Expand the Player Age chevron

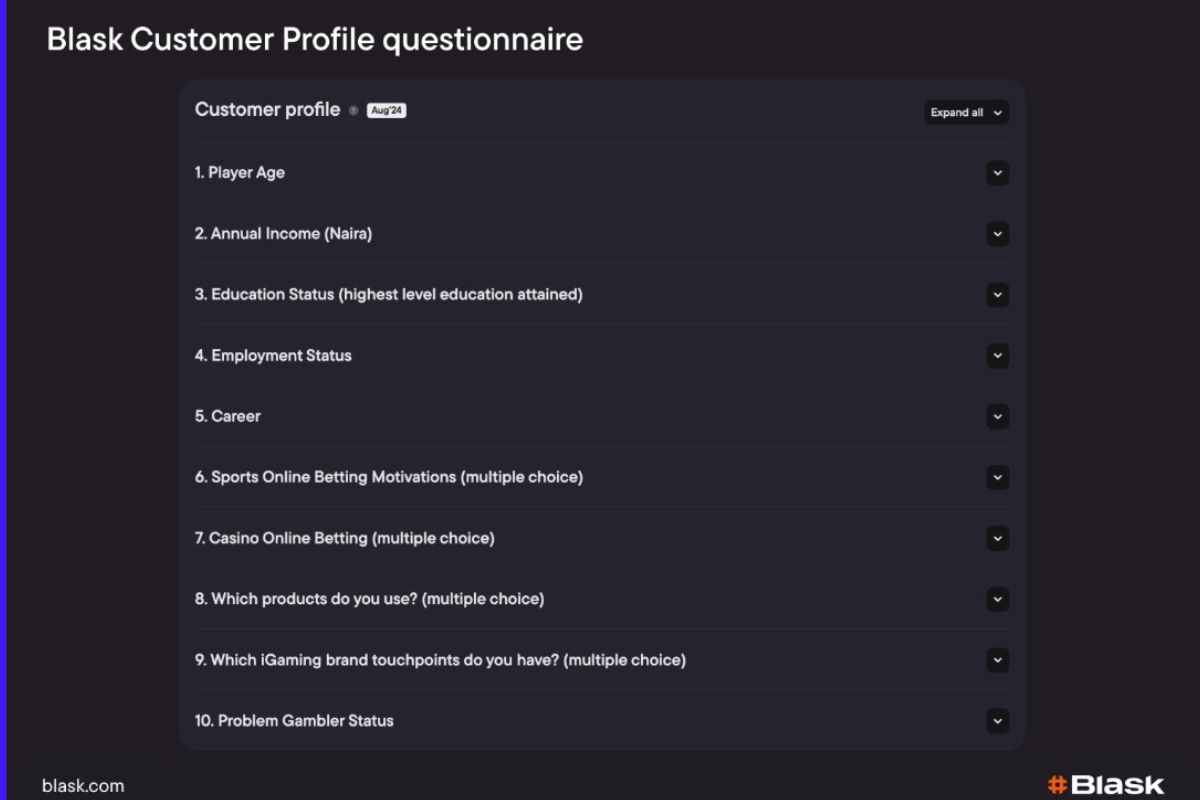pos(997,173)
